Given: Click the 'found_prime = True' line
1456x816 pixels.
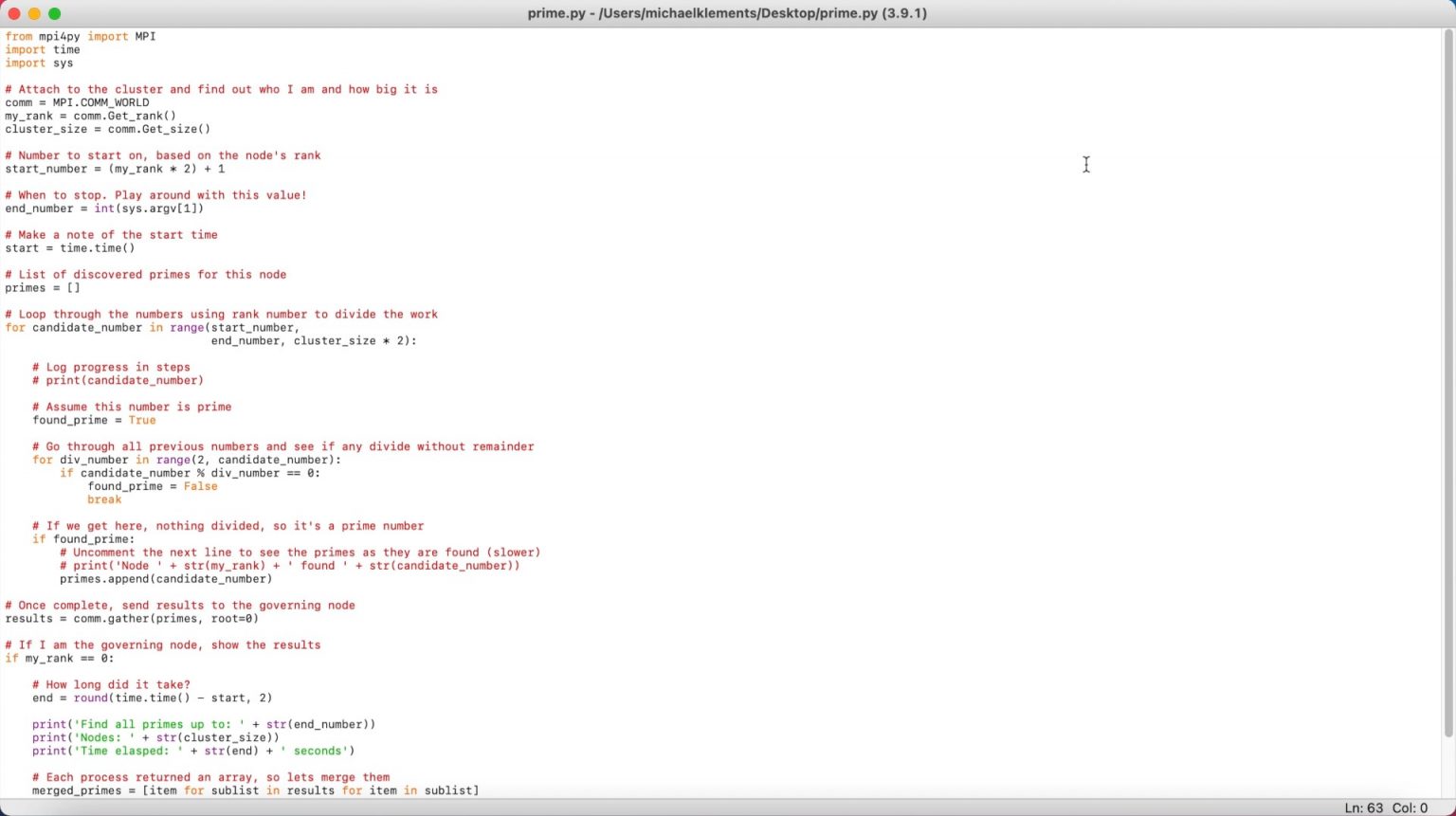Looking at the screenshot, I should click(x=94, y=421).
